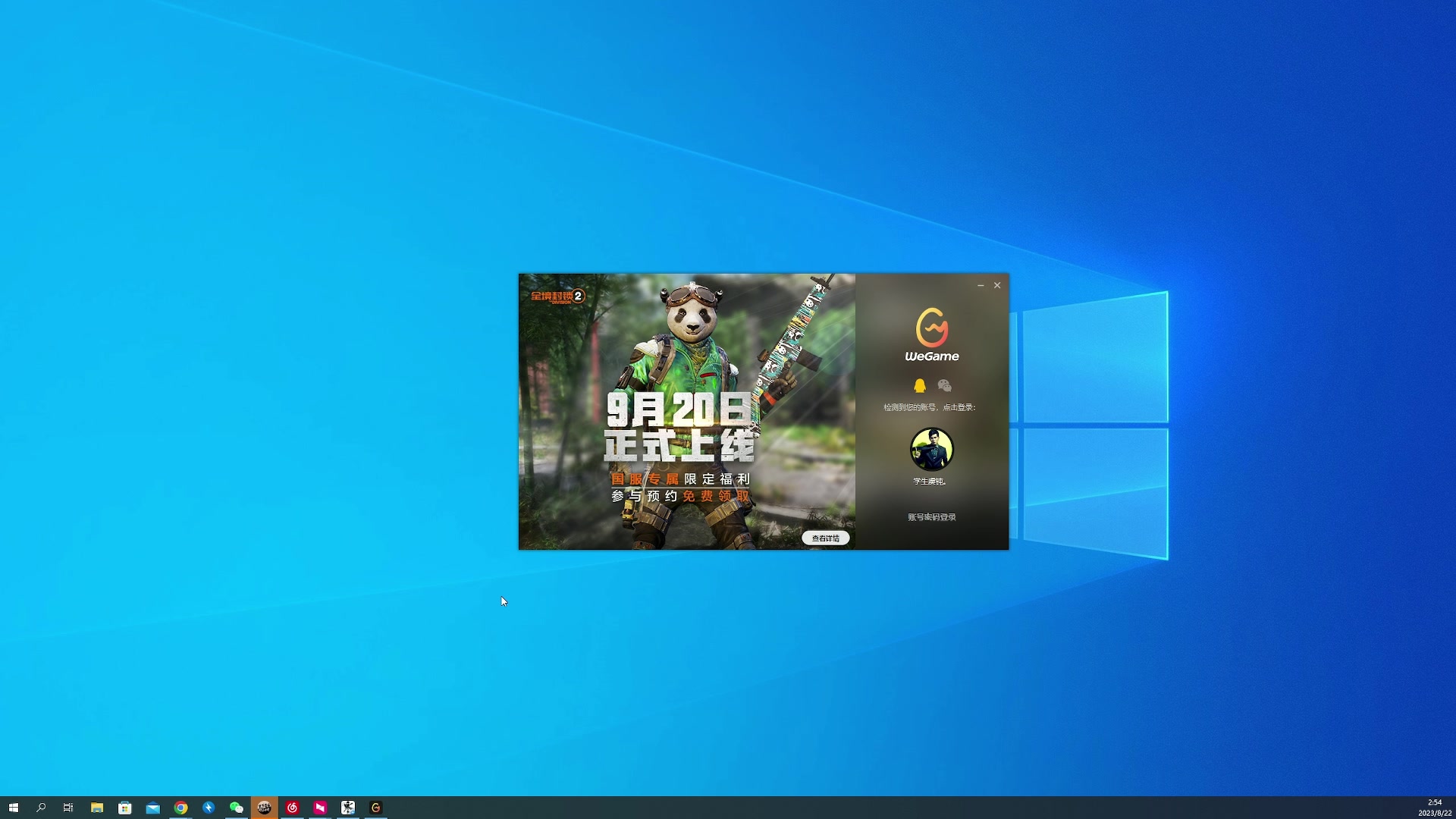Open File Explorer from taskbar
Viewport: 1456px width, 819px height.
click(x=97, y=808)
